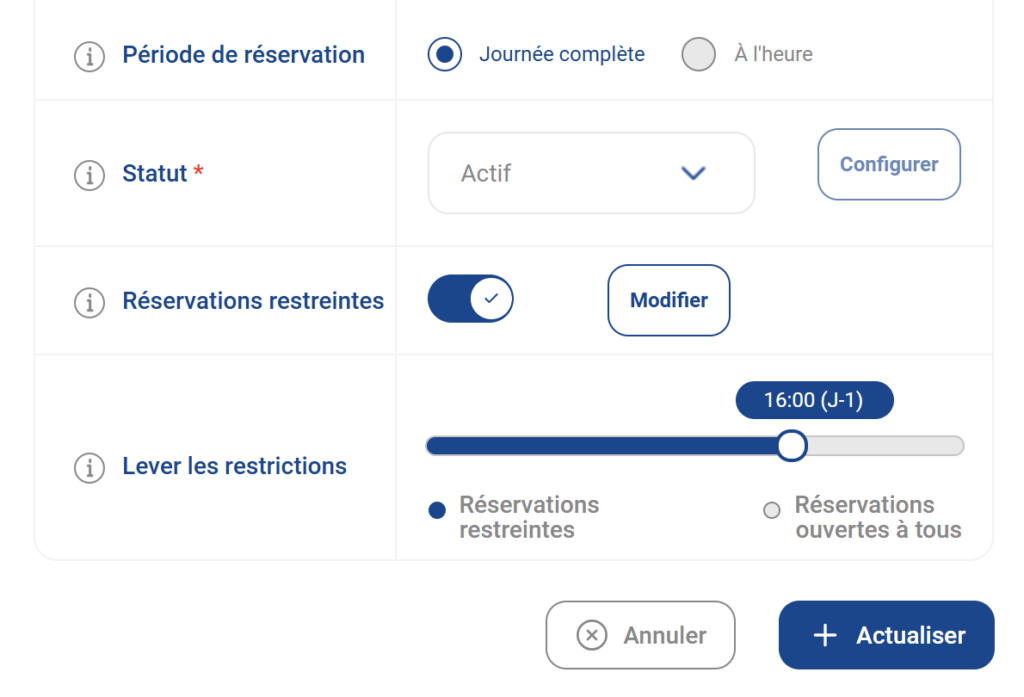Select the Journée complète radio button

click(444, 54)
